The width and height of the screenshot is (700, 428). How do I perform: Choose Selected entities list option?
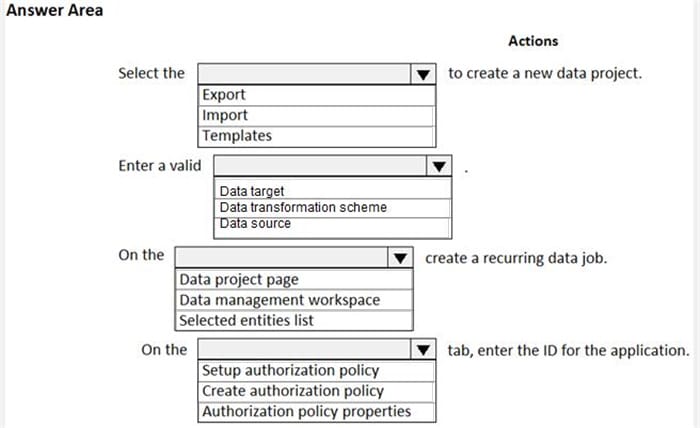coord(247,320)
